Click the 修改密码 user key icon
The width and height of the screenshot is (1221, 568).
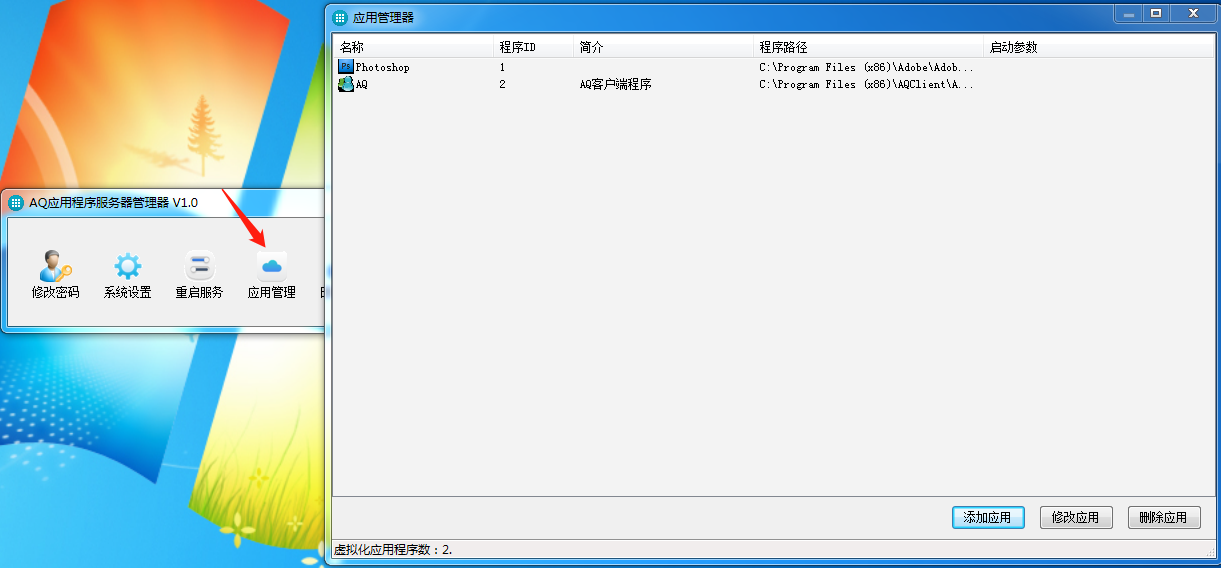(55, 266)
